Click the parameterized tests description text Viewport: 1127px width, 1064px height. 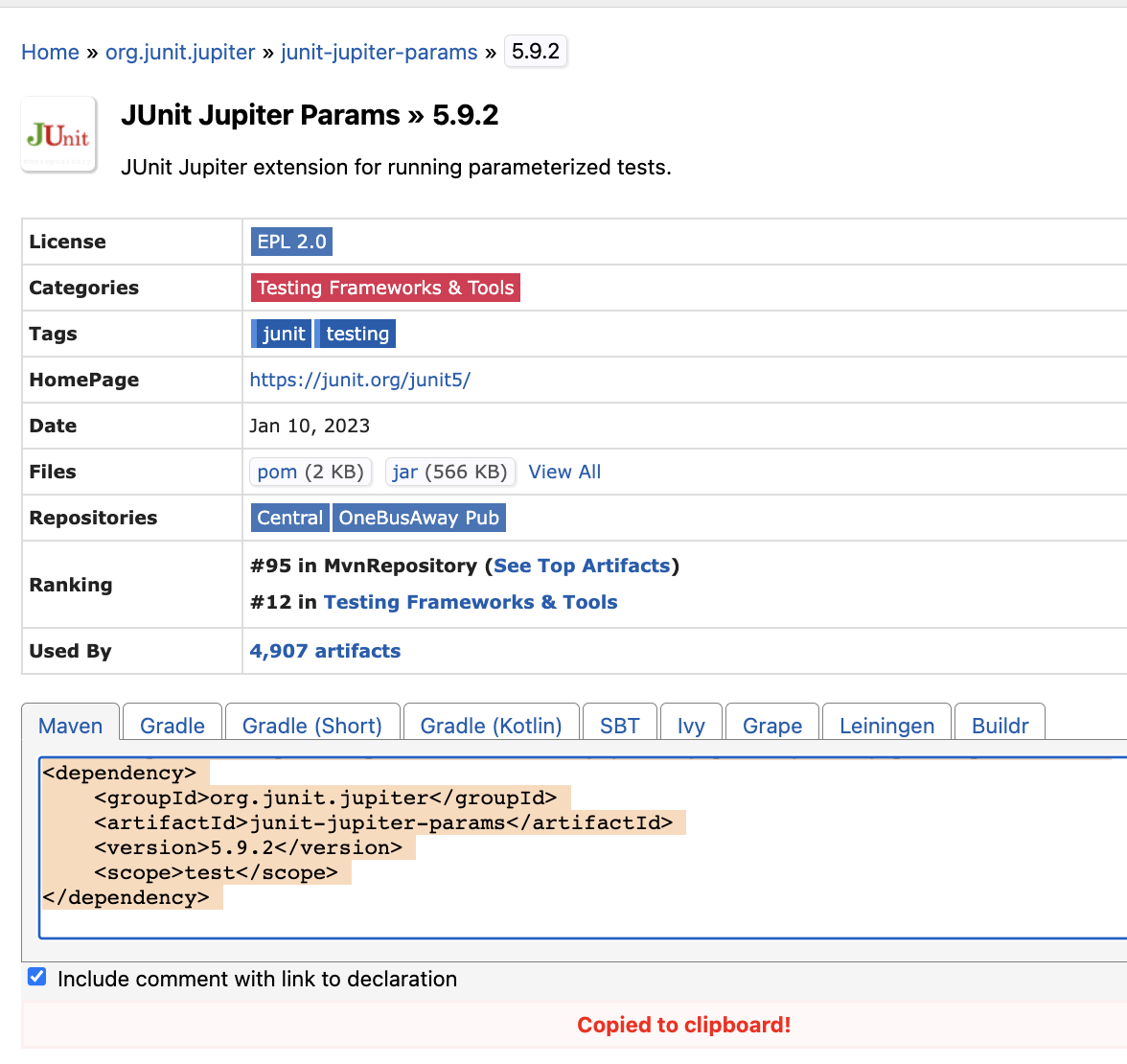click(396, 167)
